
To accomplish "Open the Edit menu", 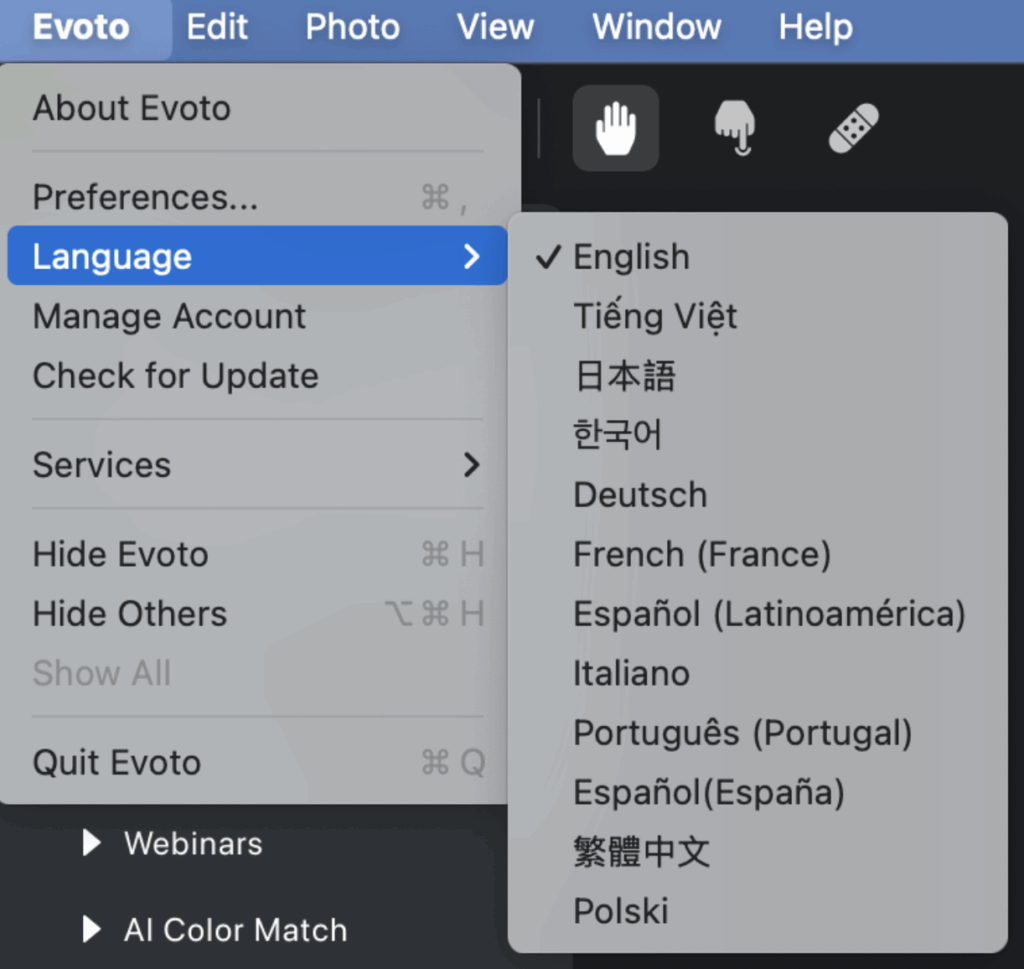I will click(x=216, y=27).
